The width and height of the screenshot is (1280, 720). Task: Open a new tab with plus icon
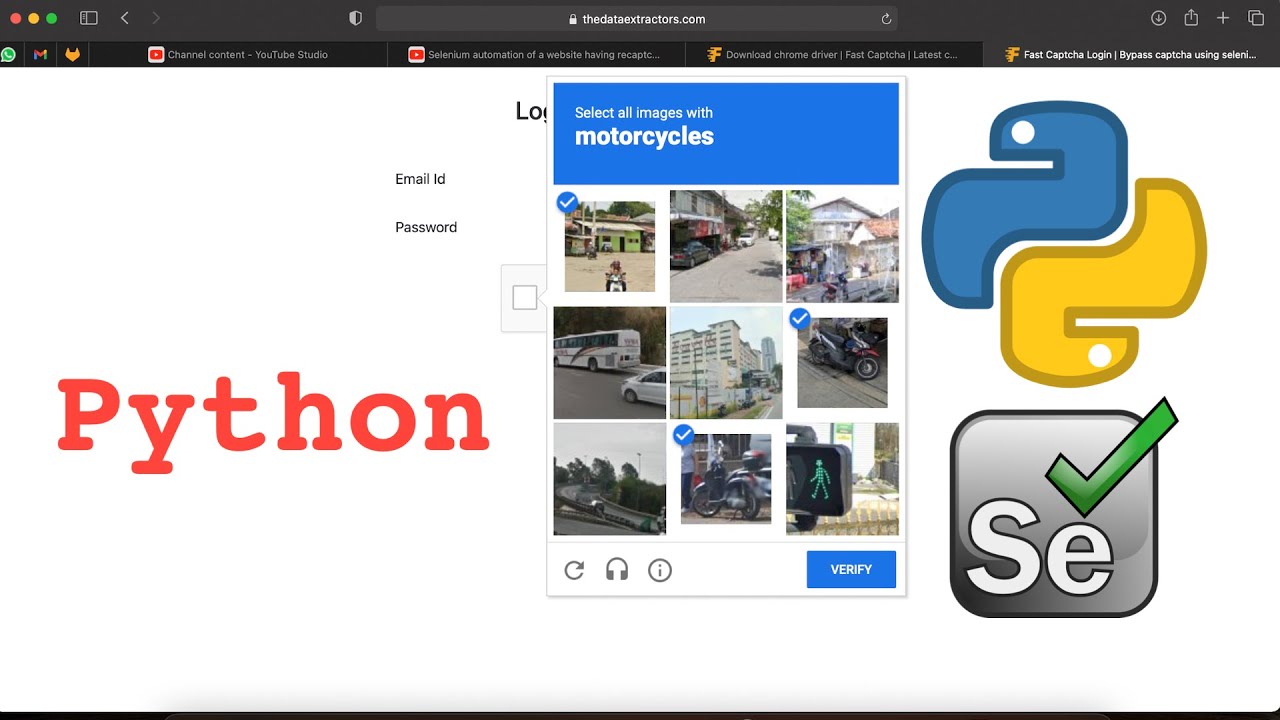[1223, 18]
